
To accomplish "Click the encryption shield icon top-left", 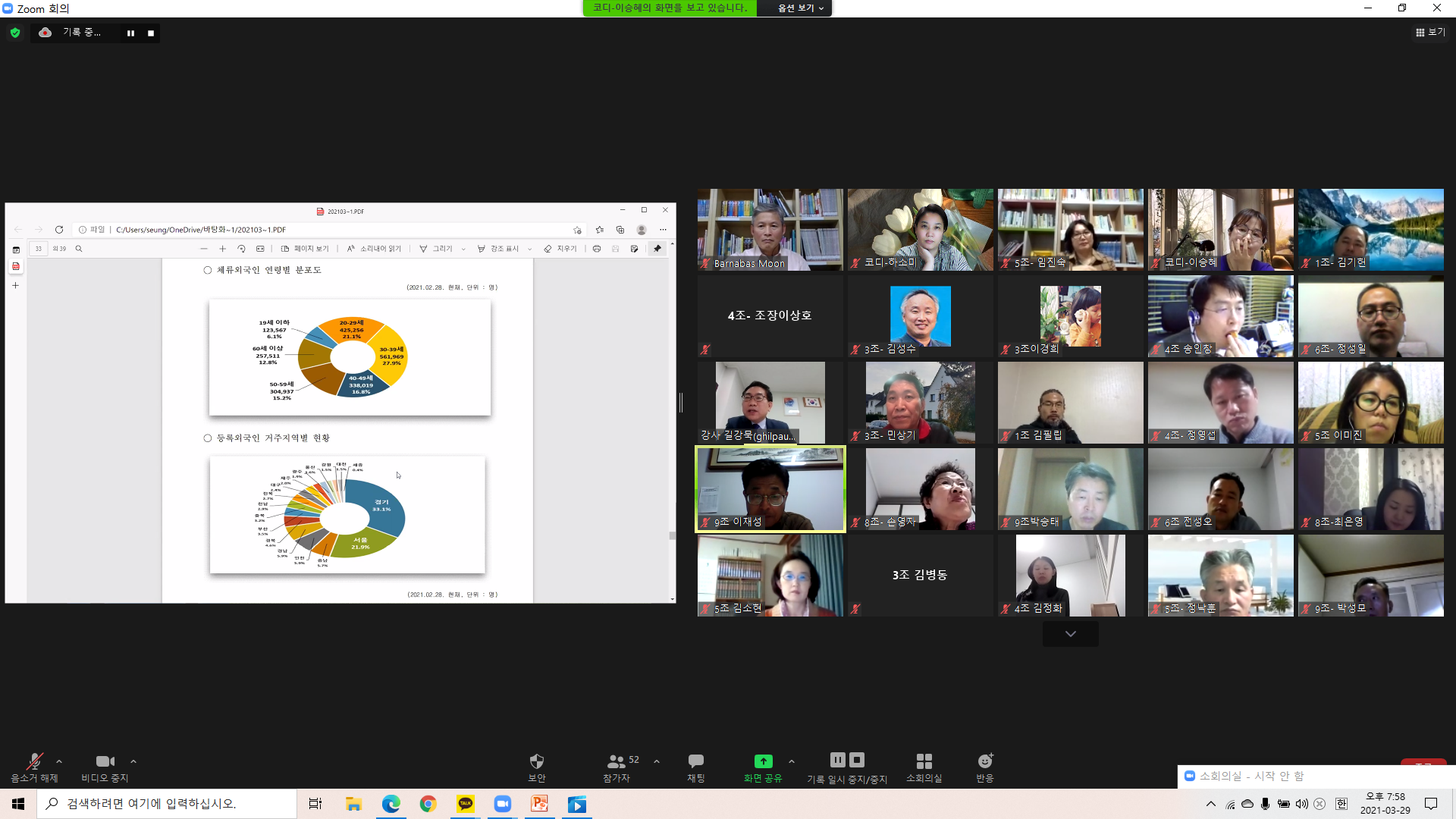I will coord(15,33).
